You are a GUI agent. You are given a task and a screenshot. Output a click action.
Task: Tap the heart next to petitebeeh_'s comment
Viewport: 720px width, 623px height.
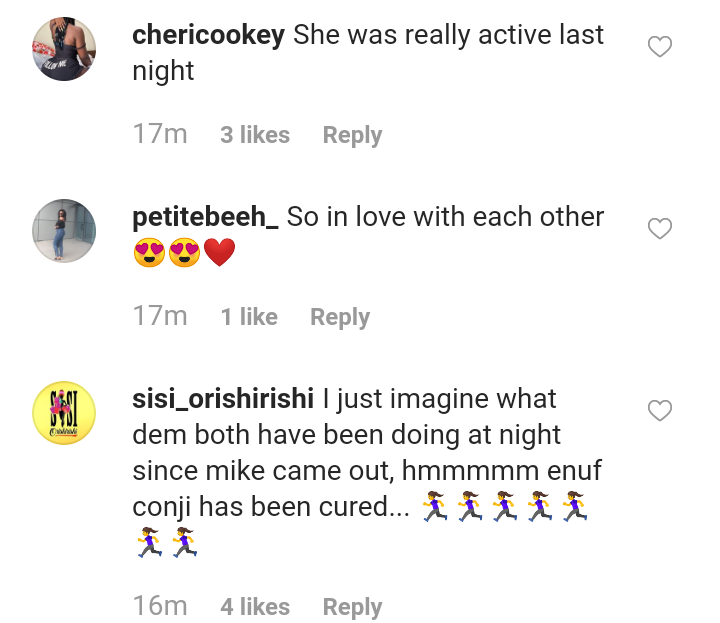[660, 229]
